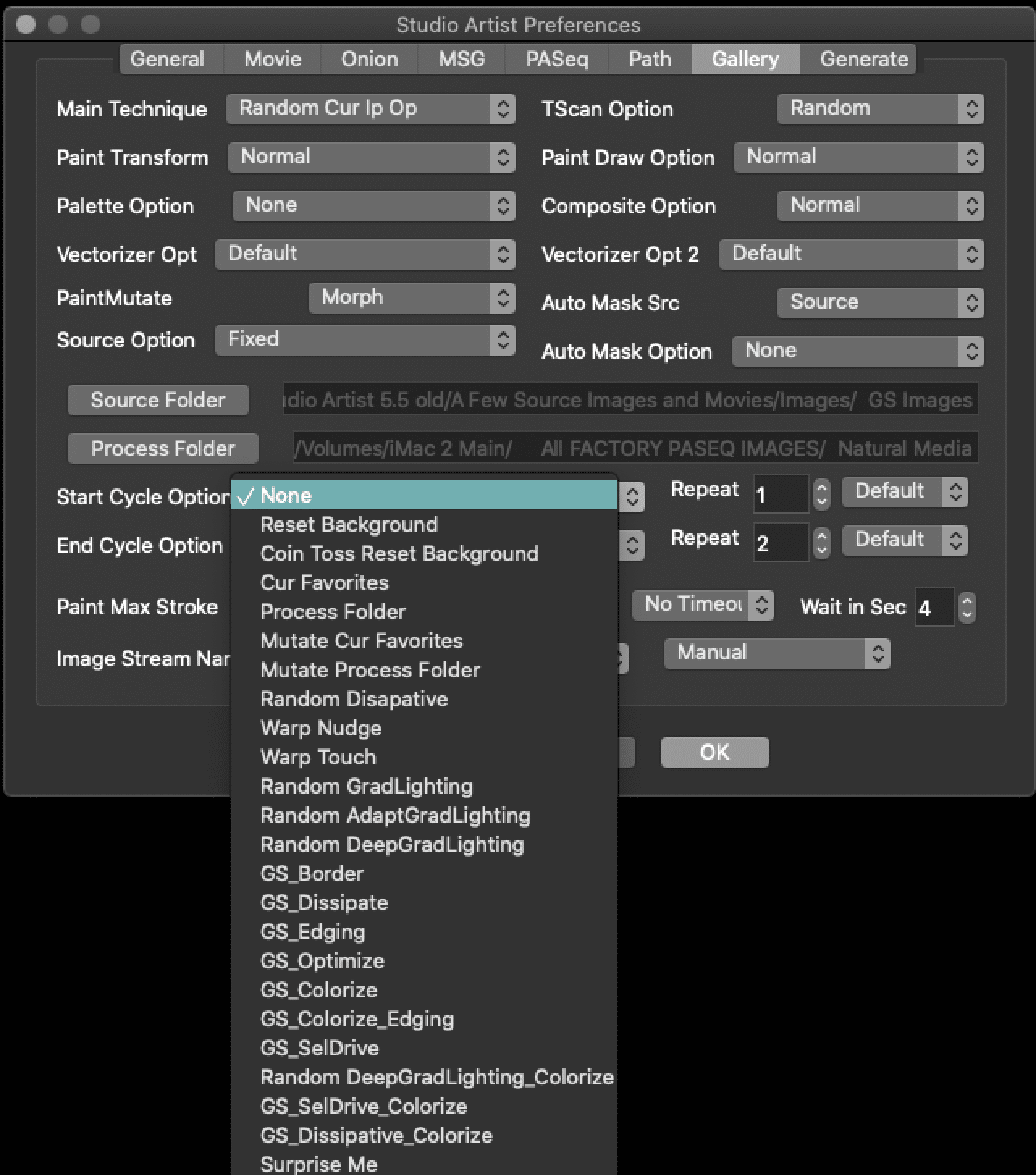Open the Composite Option dropdown

click(881, 205)
